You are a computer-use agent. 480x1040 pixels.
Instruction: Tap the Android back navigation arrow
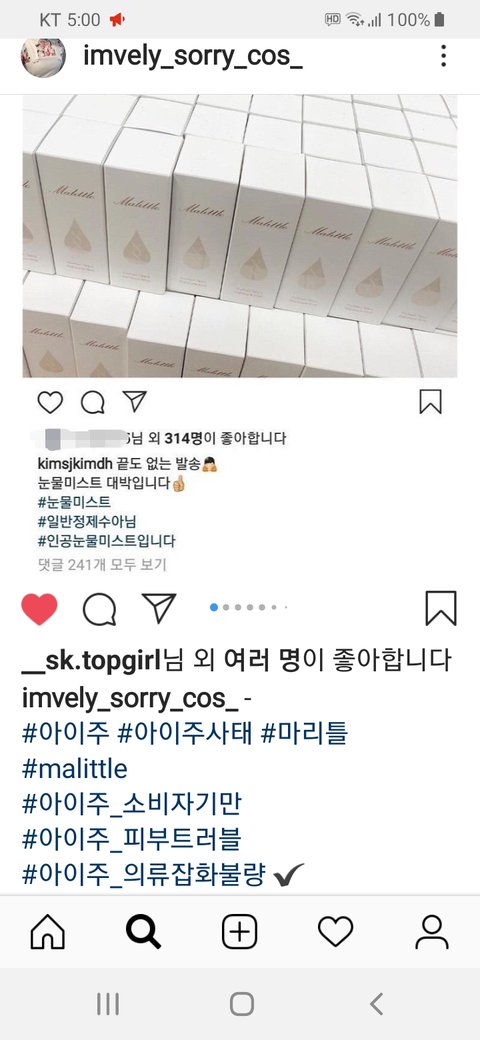click(x=376, y=1004)
